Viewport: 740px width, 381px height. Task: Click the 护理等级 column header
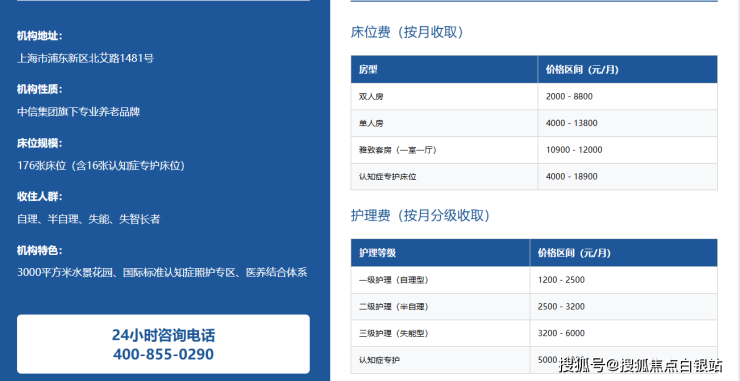tap(440, 253)
